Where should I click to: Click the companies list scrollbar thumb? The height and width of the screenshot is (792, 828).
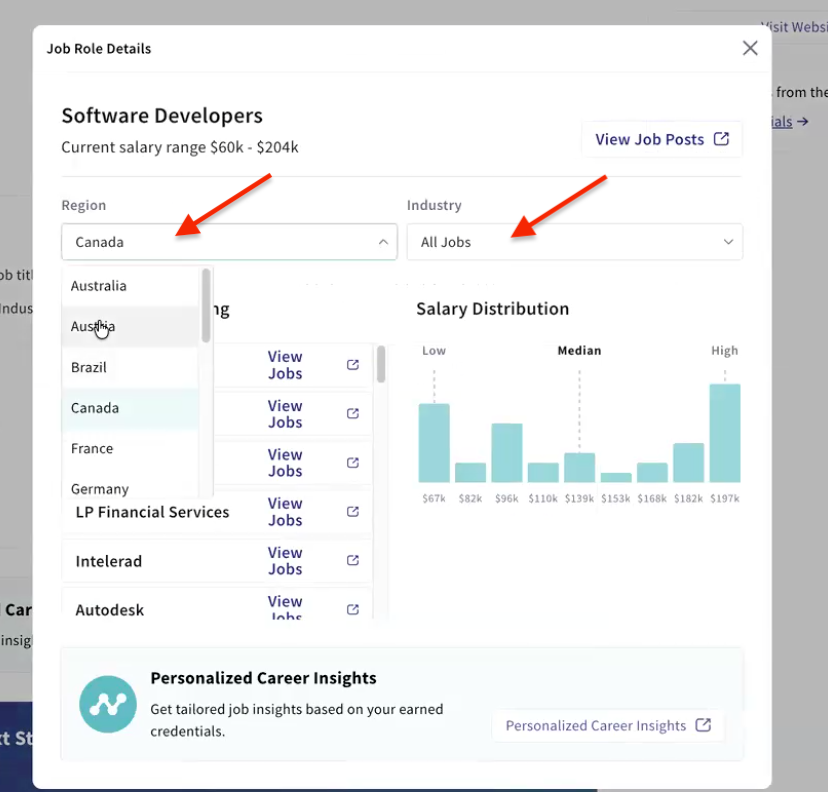click(x=381, y=364)
